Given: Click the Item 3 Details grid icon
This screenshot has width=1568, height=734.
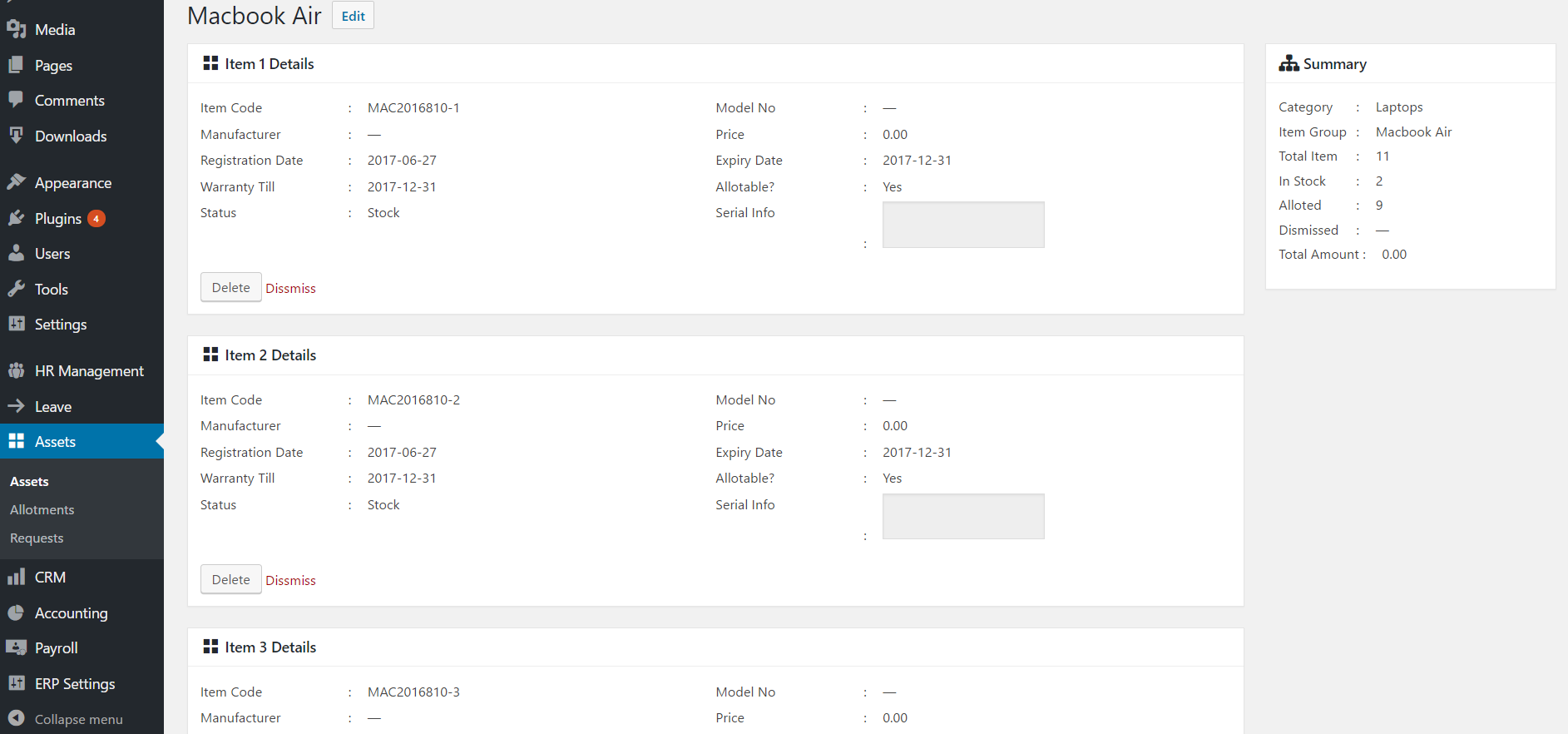Looking at the screenshot, I should coord(210,647).
